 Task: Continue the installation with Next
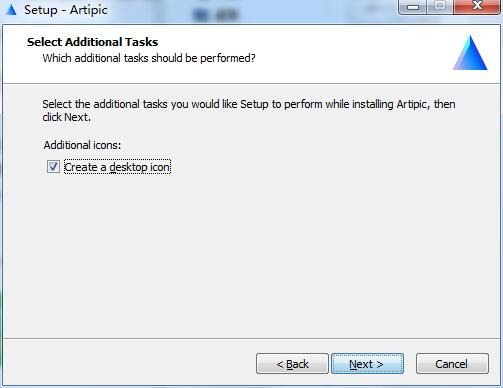pos(367,364)
